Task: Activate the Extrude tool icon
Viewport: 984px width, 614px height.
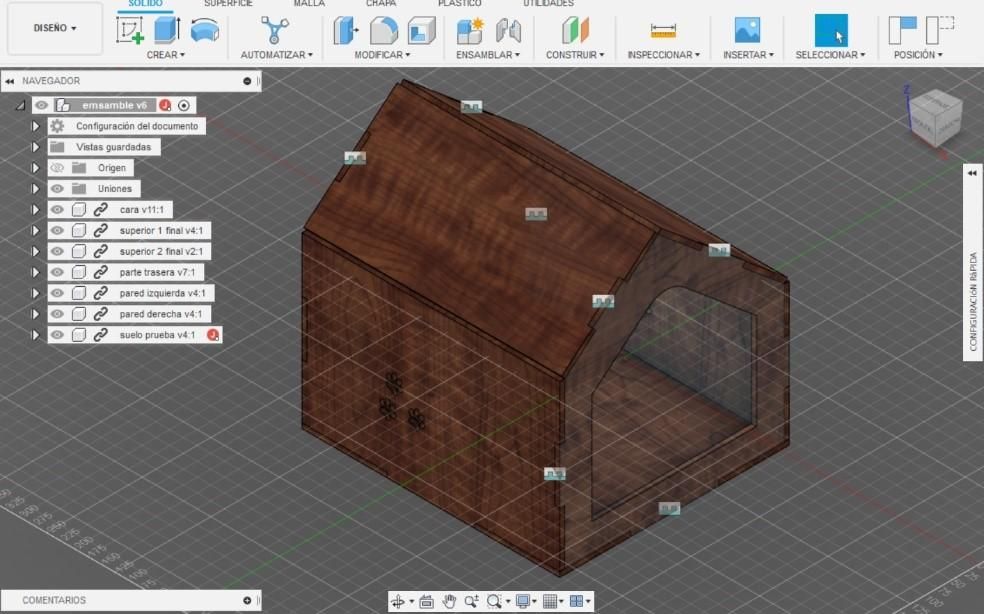Action: [167, 30]
